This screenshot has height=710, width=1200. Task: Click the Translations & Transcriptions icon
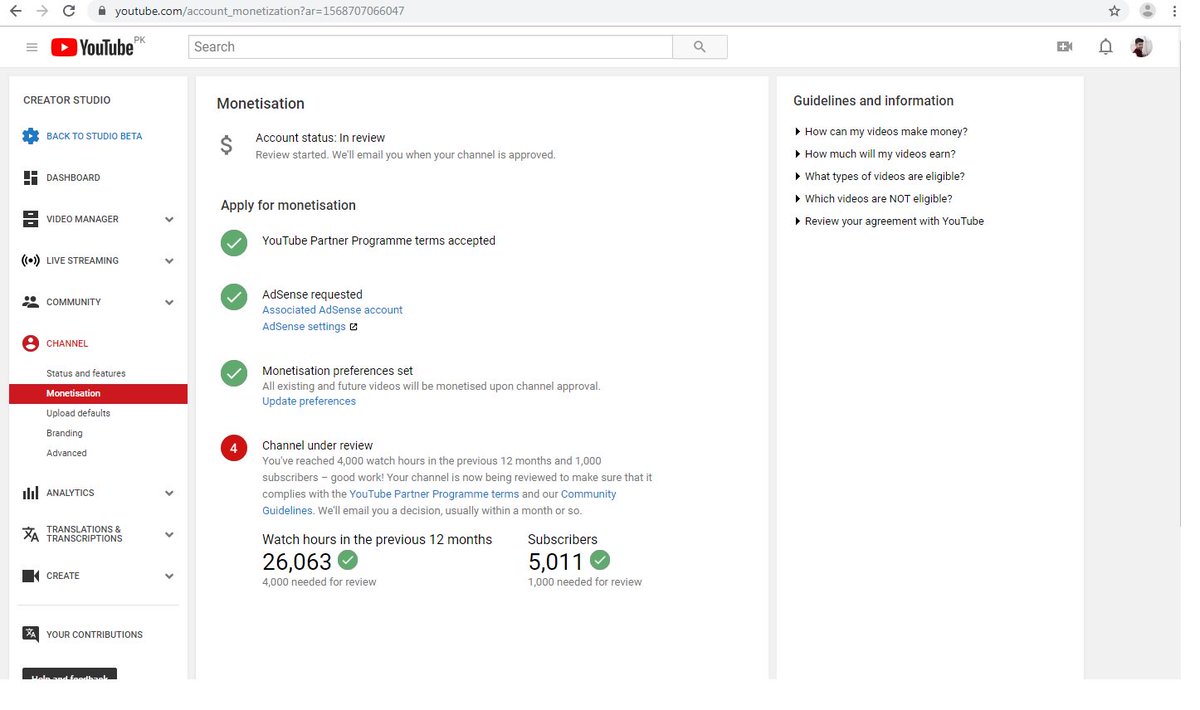30,534
